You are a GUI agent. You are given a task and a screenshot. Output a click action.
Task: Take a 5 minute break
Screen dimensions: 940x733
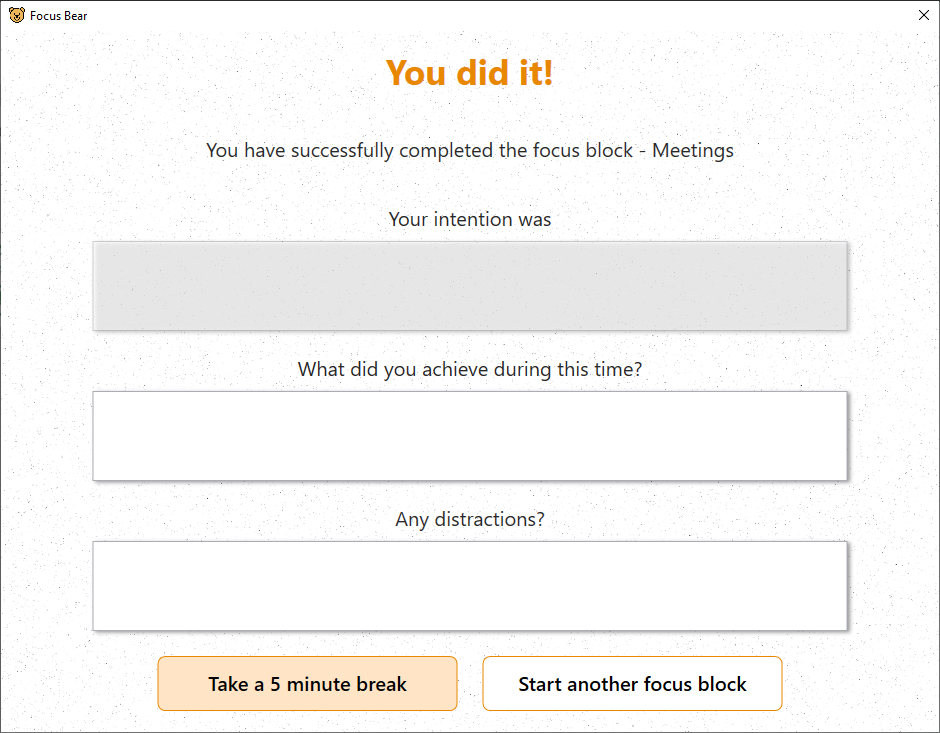[x=308, y=684]
